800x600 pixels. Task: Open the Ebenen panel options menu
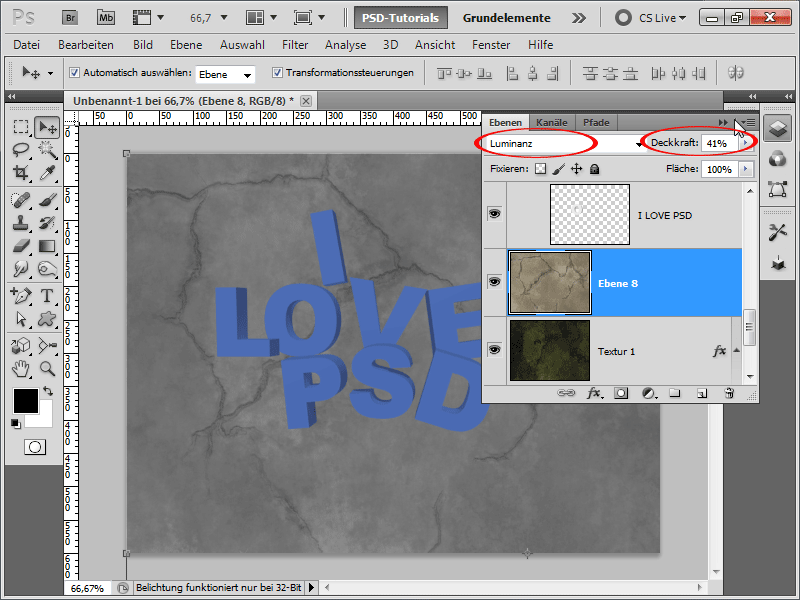click(749, 122)
